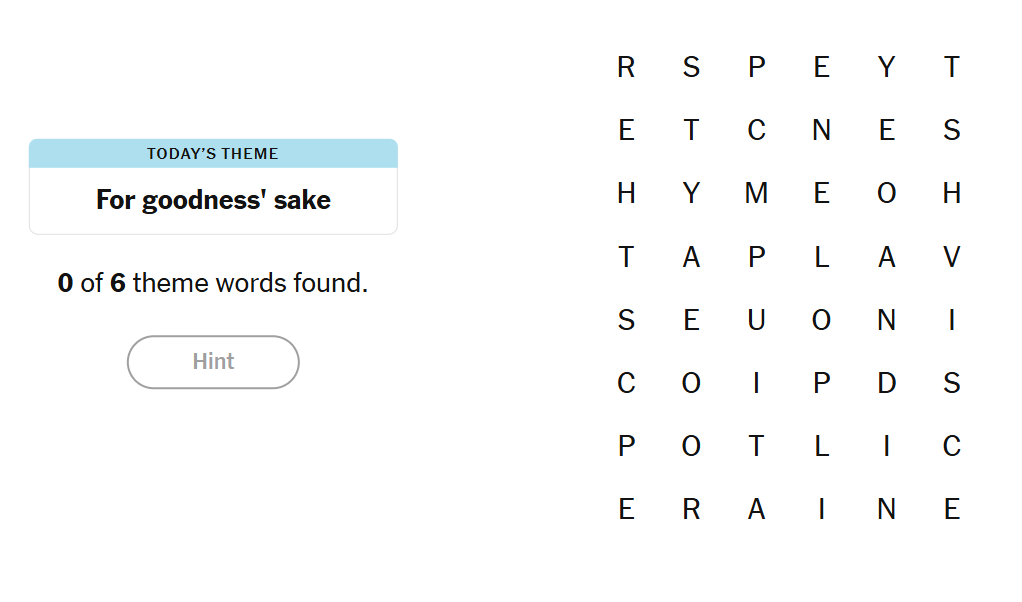Screen dimensions: 1022x602
Task: Select the T in the seventh row
Action: (756, 446)
